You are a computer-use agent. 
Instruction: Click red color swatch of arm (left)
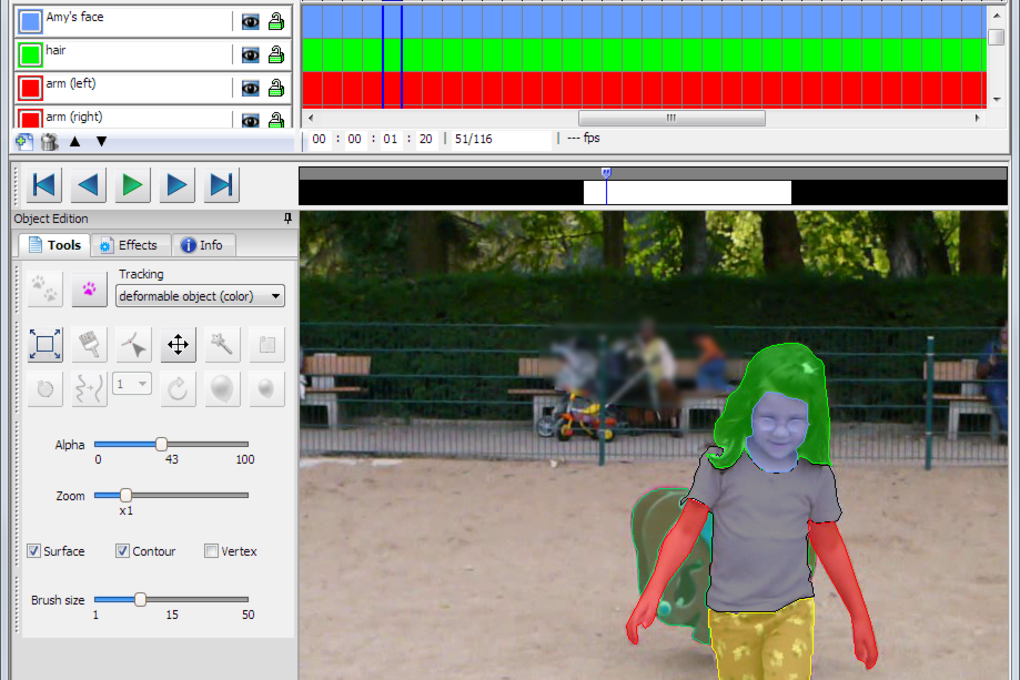tap(30, 88)
